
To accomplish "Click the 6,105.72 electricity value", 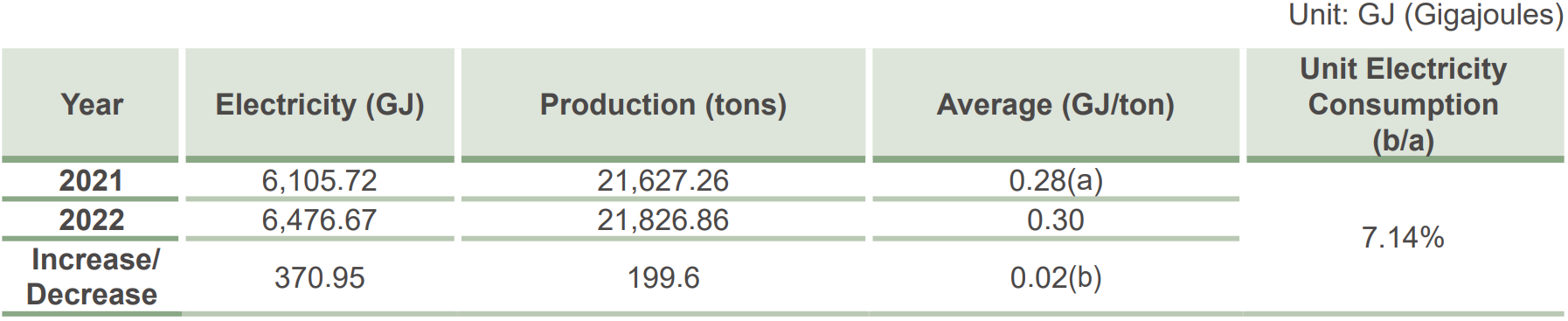I will [320, 180].
